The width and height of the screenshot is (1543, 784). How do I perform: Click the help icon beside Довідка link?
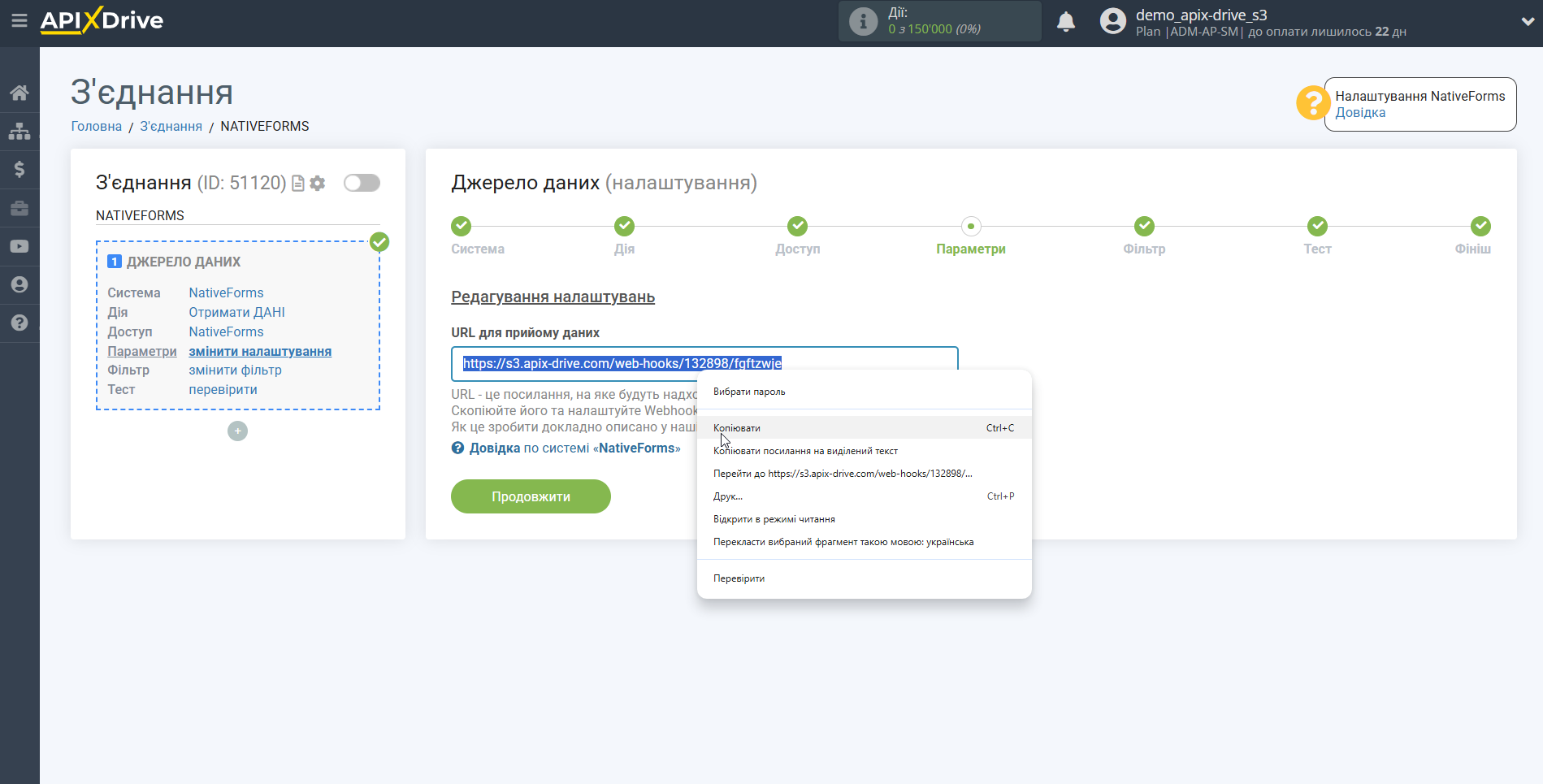(457, 448)
